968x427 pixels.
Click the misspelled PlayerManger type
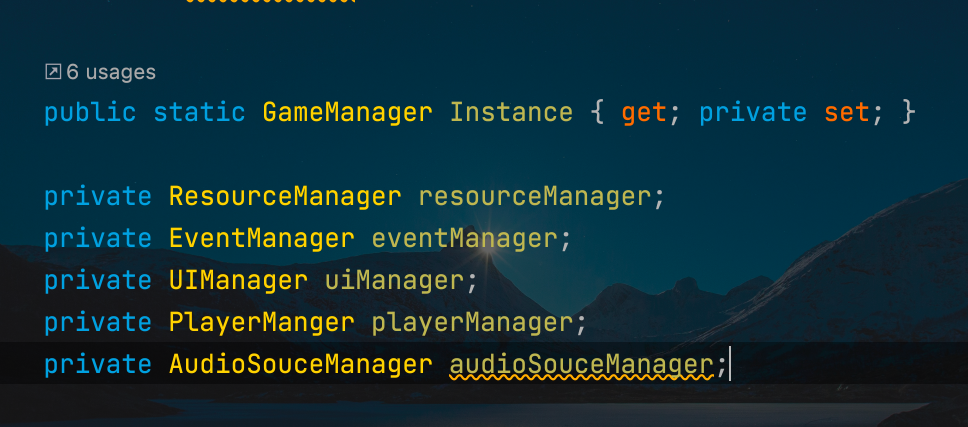[262, 323]
